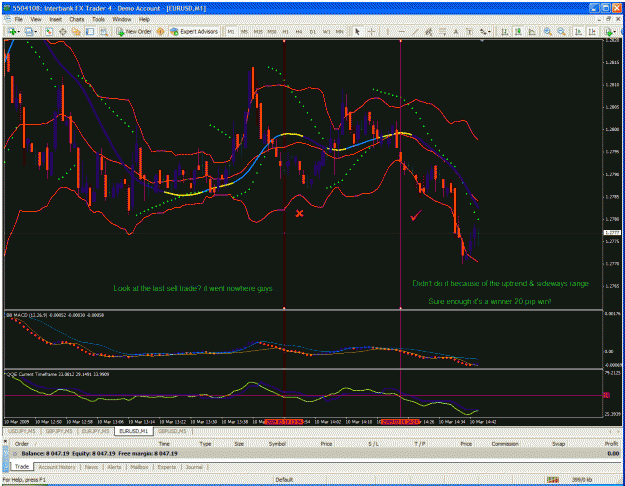Select the vertical line drawing tool
This screenshot has width=625, height=486.
pos(387,31)
